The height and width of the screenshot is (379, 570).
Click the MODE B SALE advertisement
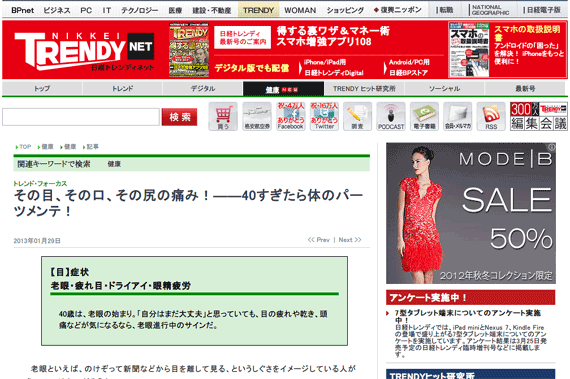tap(471, 213)
